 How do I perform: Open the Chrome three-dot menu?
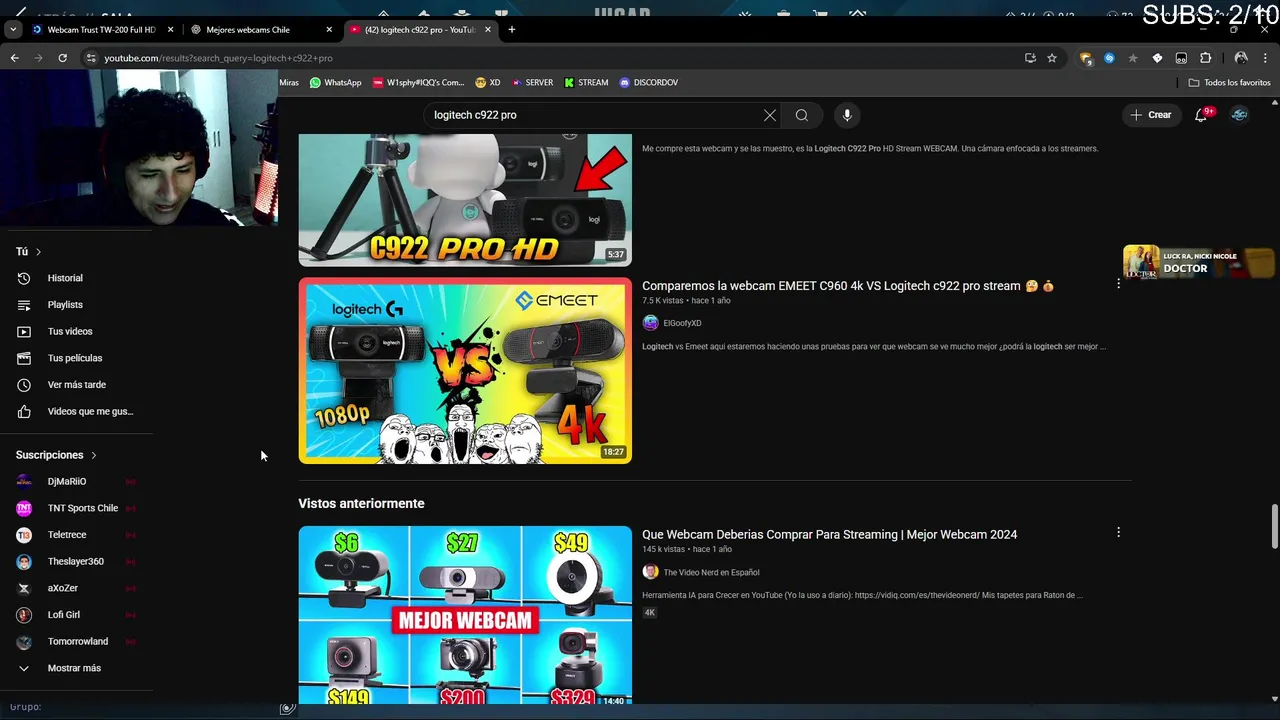pyautogui.click(x=1265, y=58)
